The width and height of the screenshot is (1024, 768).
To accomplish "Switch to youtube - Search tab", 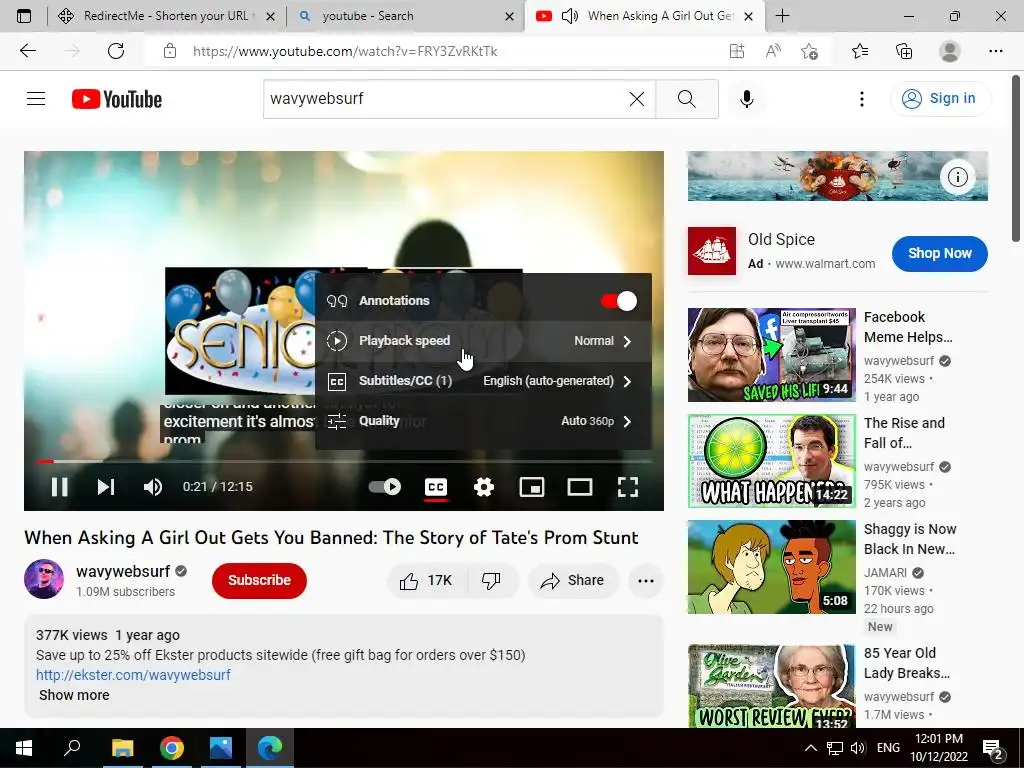I will (x=405, y=16).
